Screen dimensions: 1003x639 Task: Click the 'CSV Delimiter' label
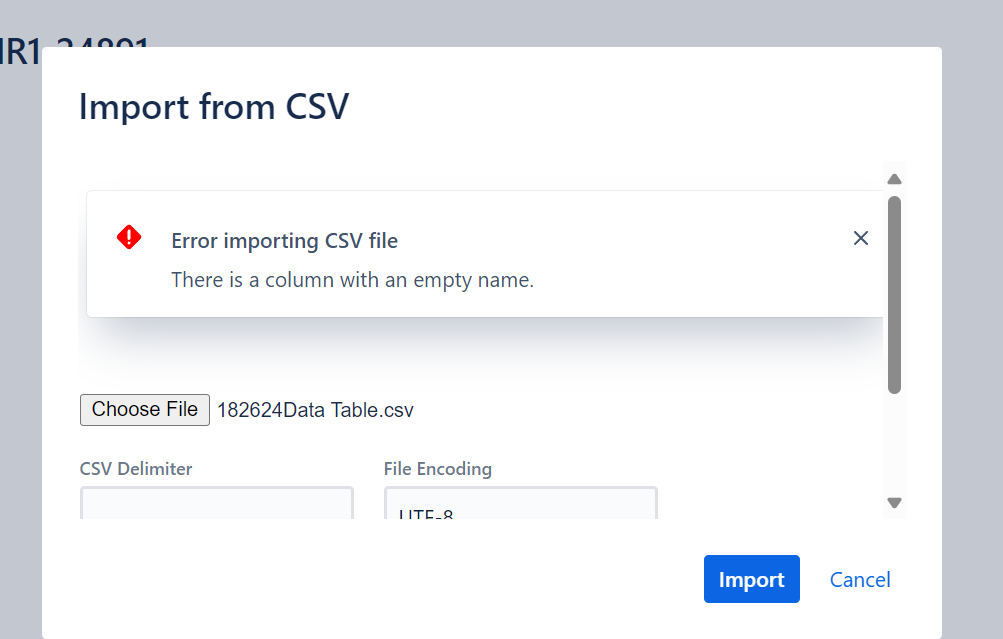[136, 469]
